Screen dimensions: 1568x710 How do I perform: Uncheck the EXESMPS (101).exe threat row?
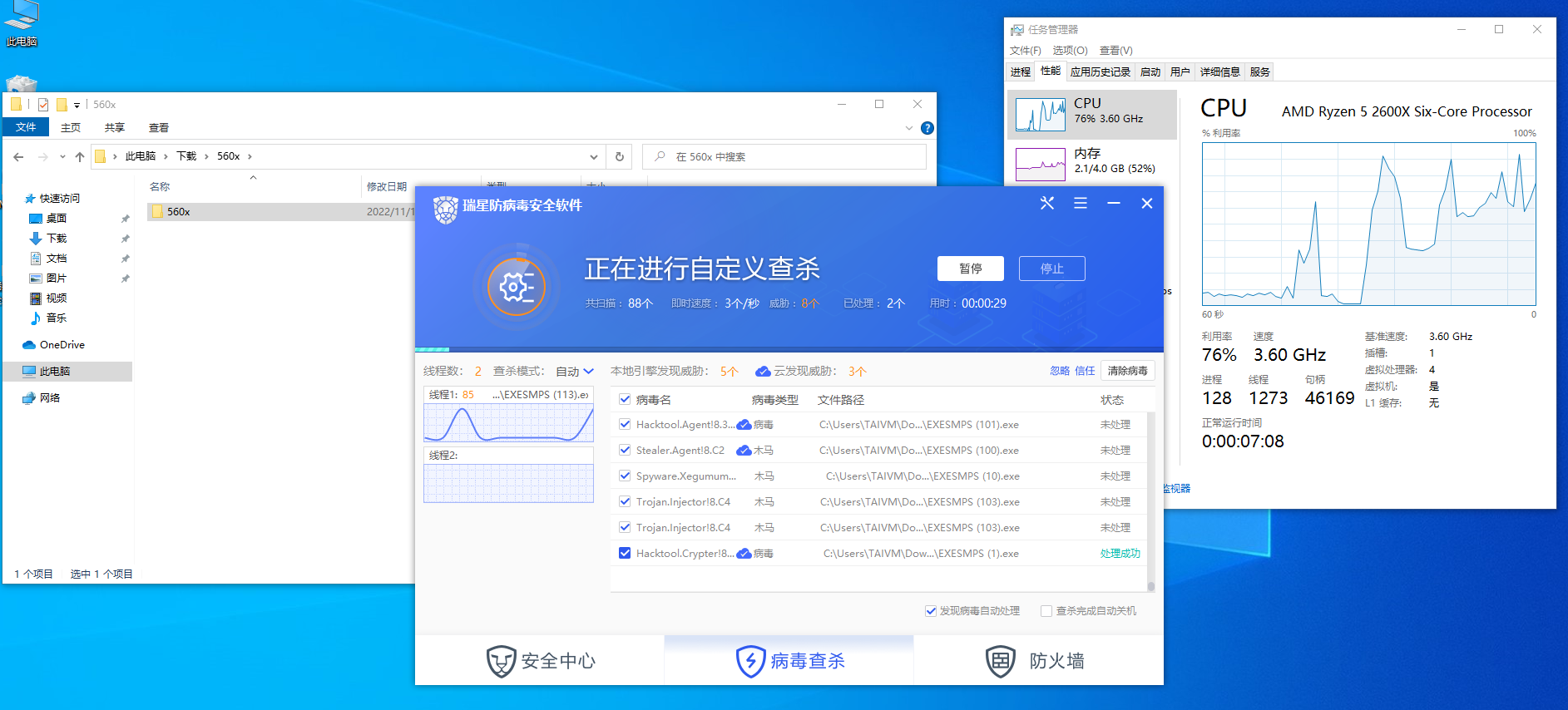point(625,425)
